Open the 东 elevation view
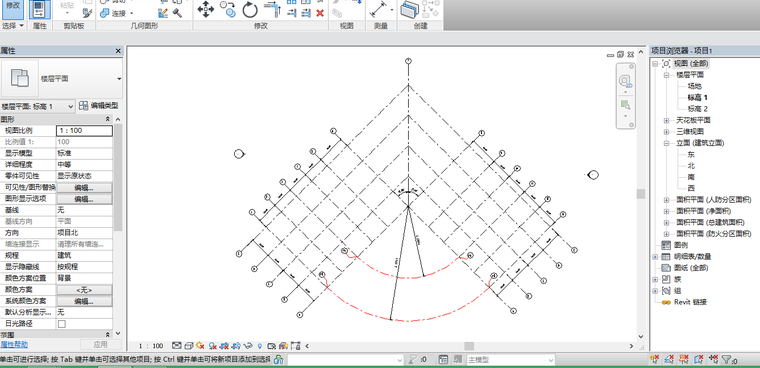The image size is (760, 368). click(x=691, y=155)
